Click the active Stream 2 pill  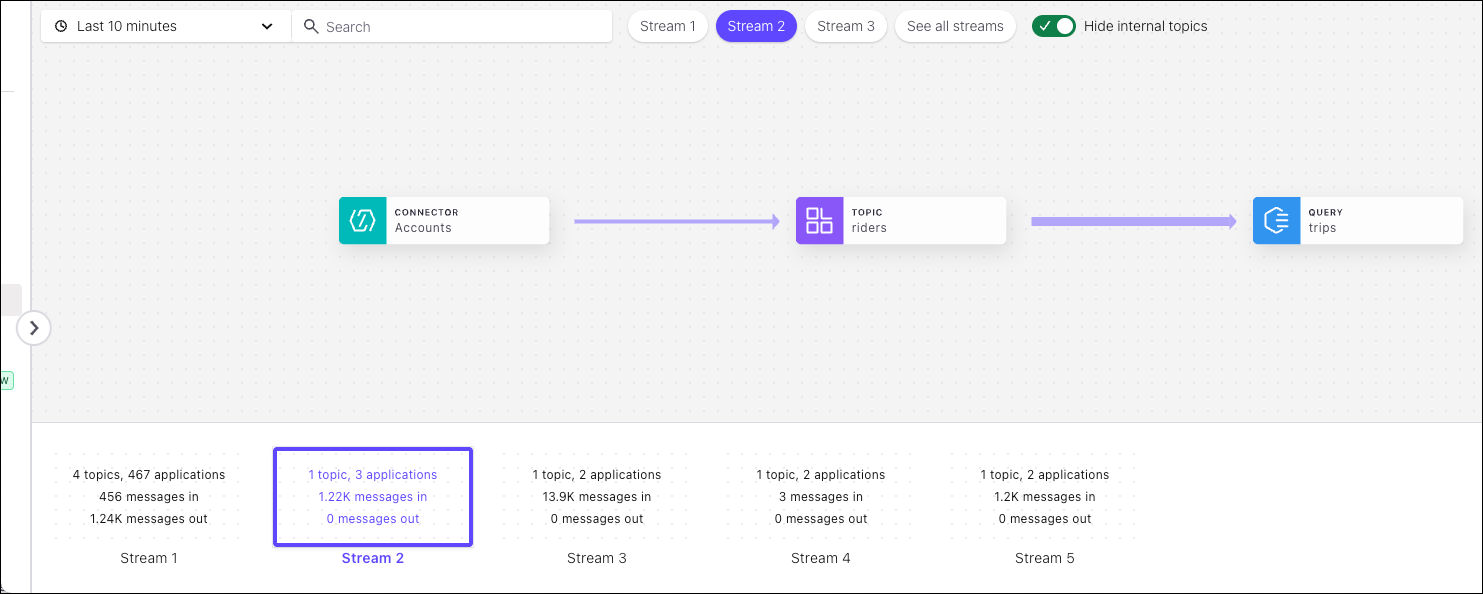756,27
